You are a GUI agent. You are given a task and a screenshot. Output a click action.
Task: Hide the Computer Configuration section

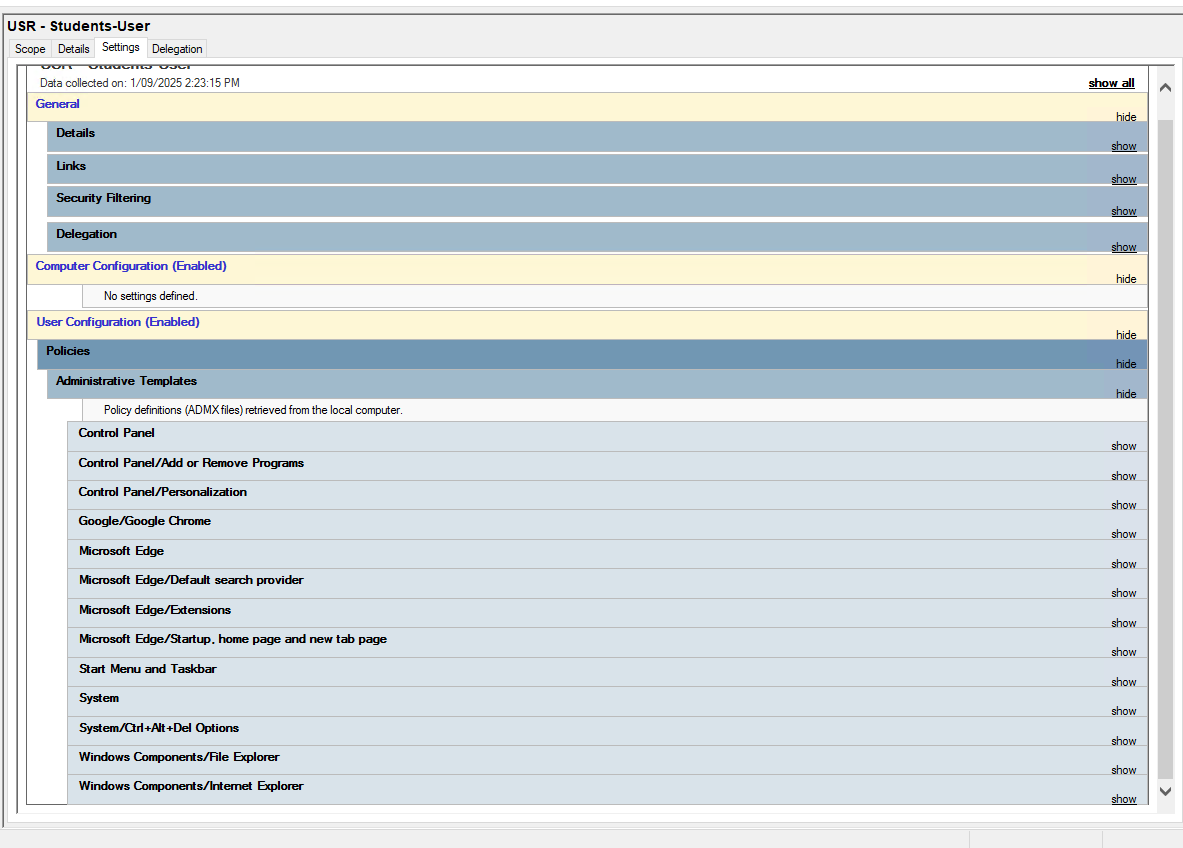(x=1126, y=279)
